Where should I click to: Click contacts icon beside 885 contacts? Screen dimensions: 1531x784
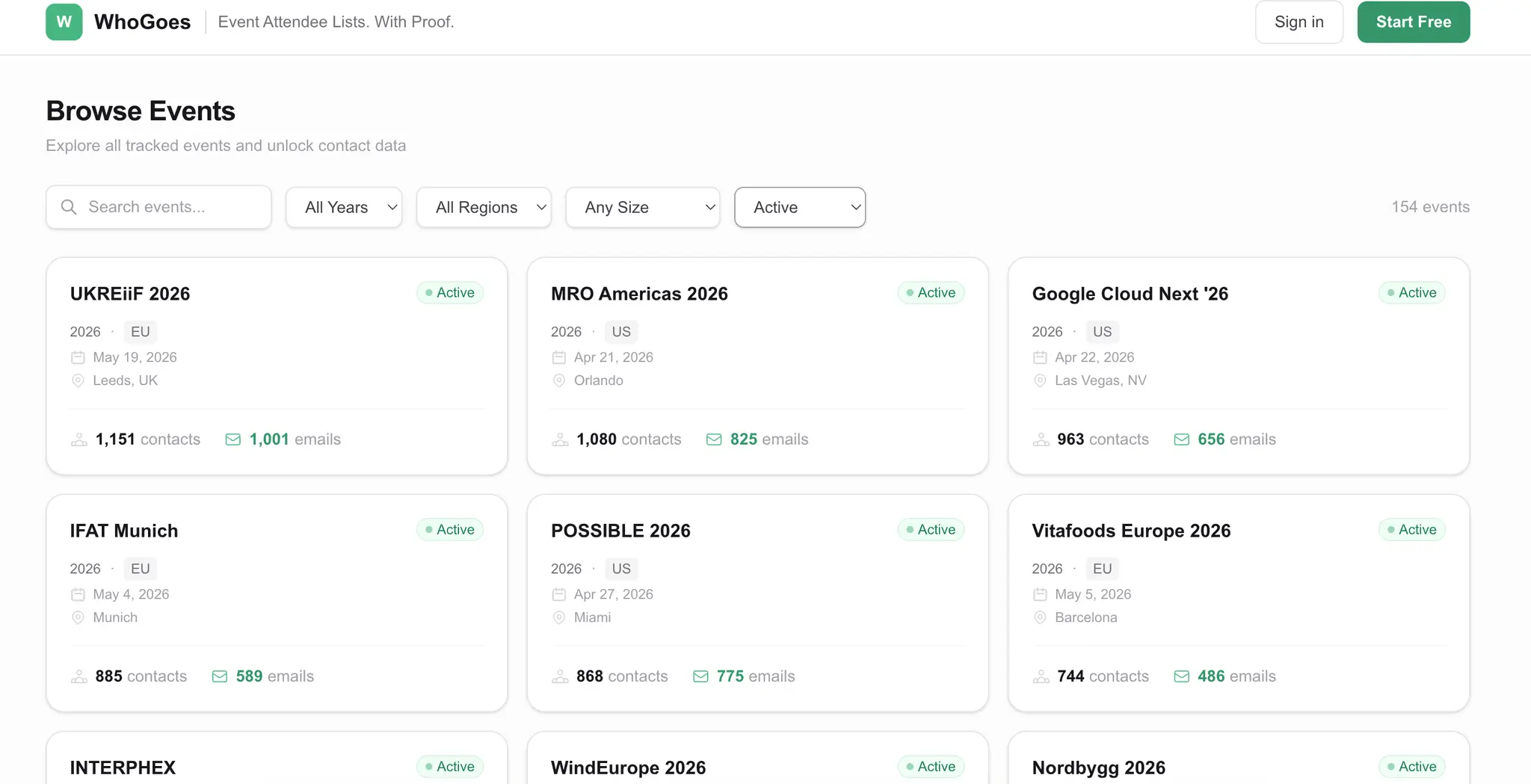coord(79,676)
